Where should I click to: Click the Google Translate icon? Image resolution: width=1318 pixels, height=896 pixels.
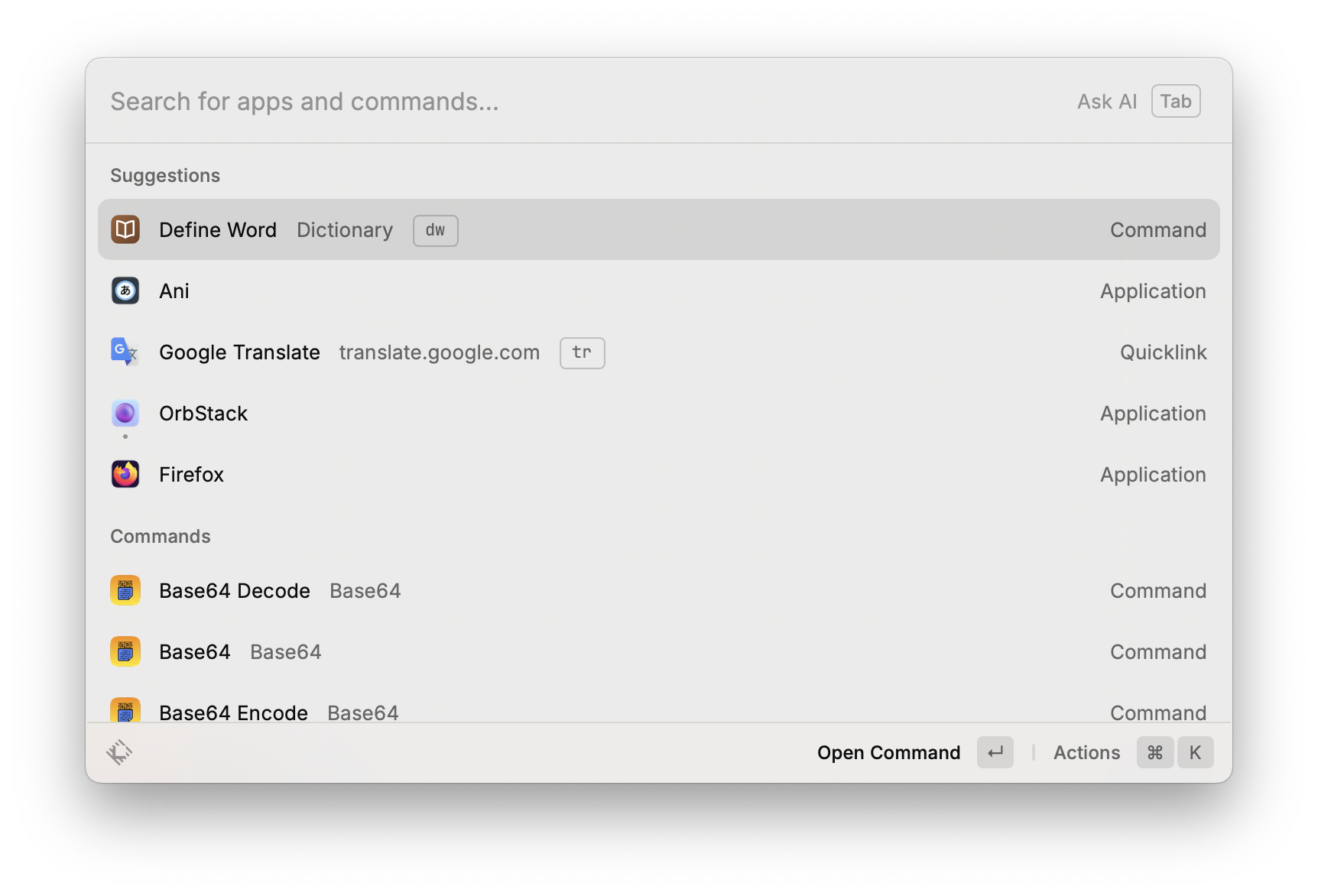[x=124, y=352]
